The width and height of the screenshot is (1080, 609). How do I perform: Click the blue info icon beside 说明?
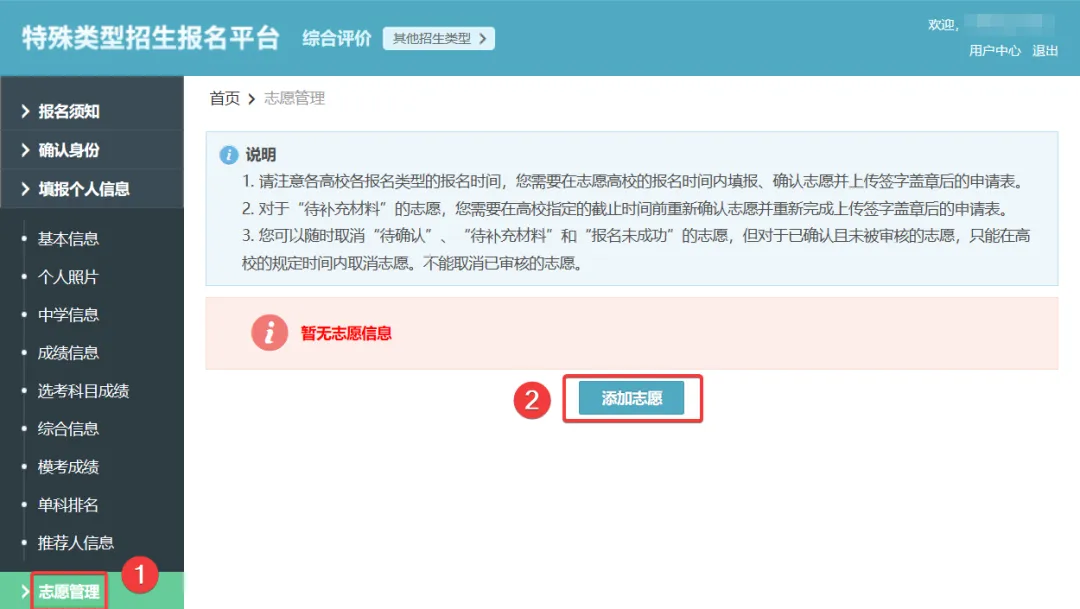click(229, 155)
